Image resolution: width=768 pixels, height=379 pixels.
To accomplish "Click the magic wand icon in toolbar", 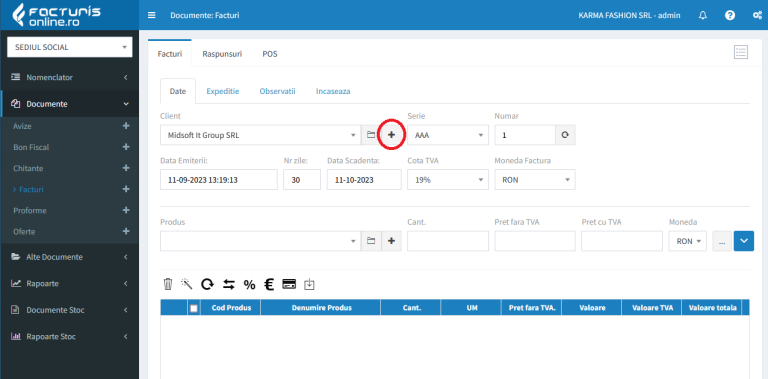I will coord(187,284).
